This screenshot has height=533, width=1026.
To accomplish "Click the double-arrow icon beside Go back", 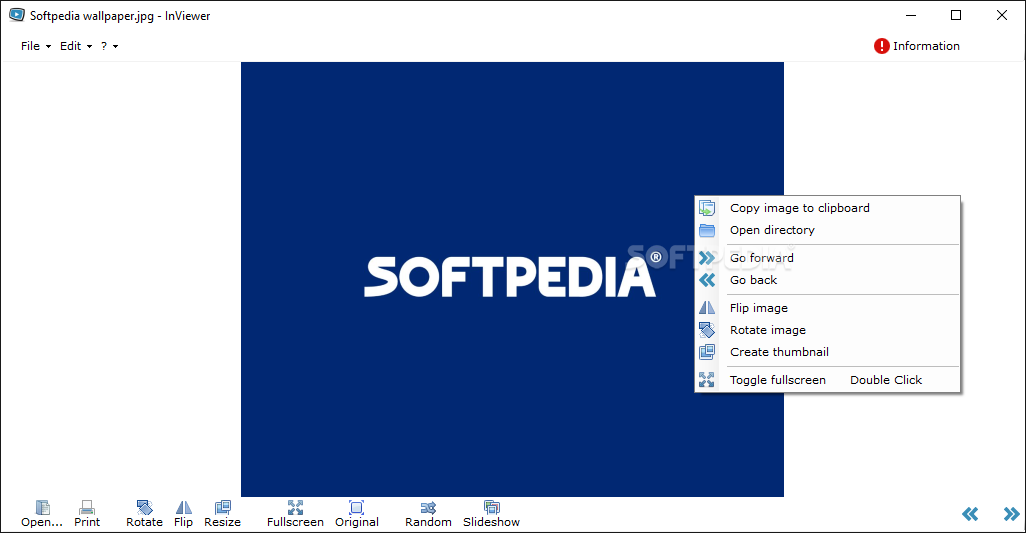I will [x=707, y=280].
